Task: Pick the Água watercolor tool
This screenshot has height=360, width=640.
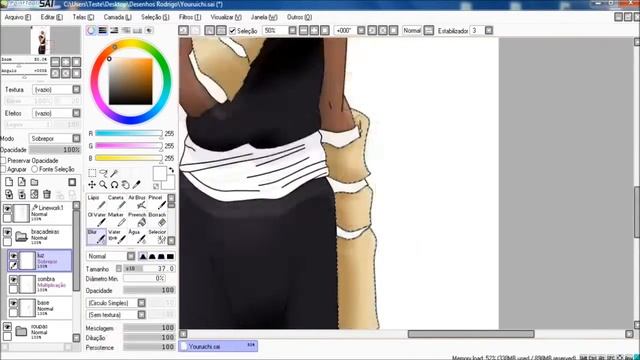Action: pos(137,236)
